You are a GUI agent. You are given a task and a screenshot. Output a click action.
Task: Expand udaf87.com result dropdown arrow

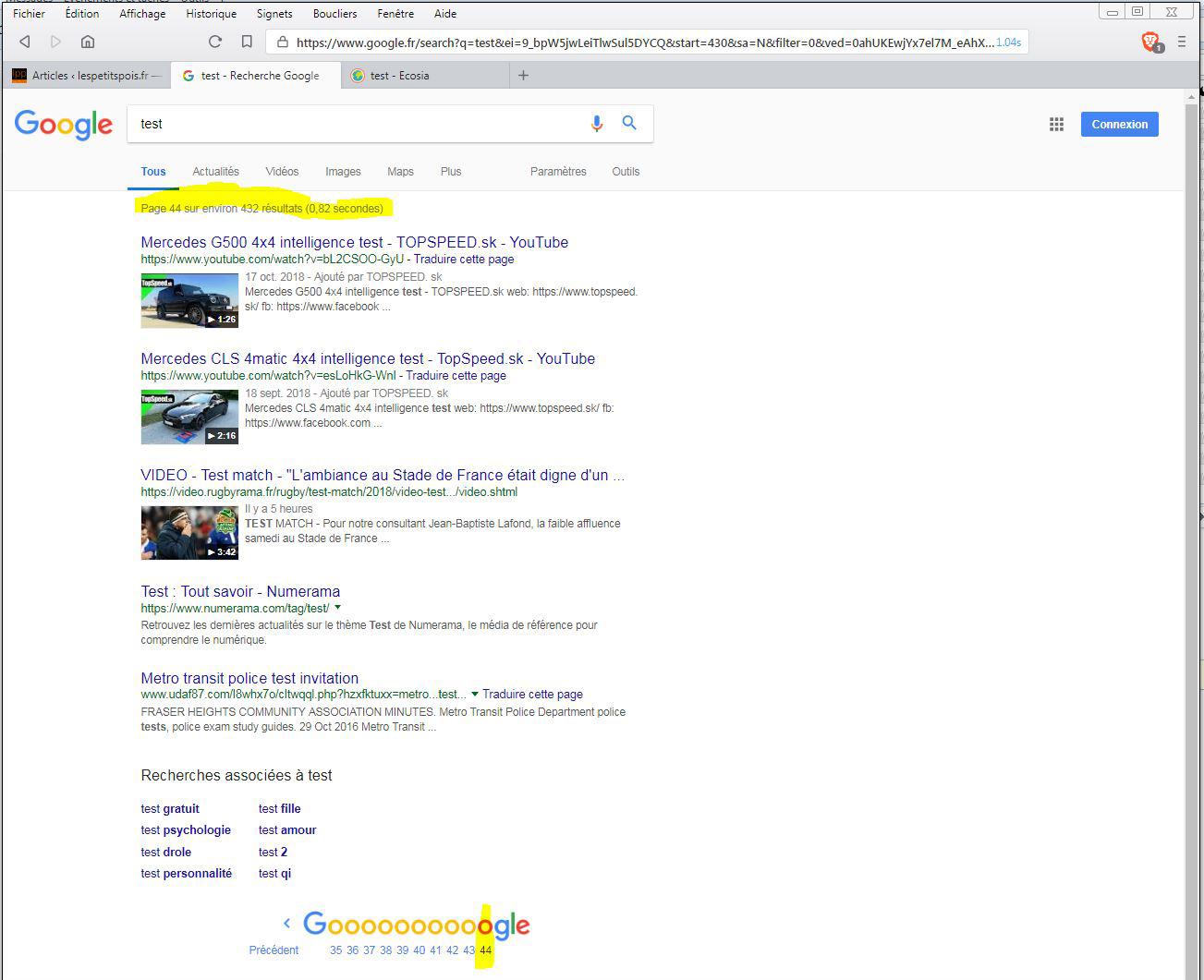475,694
